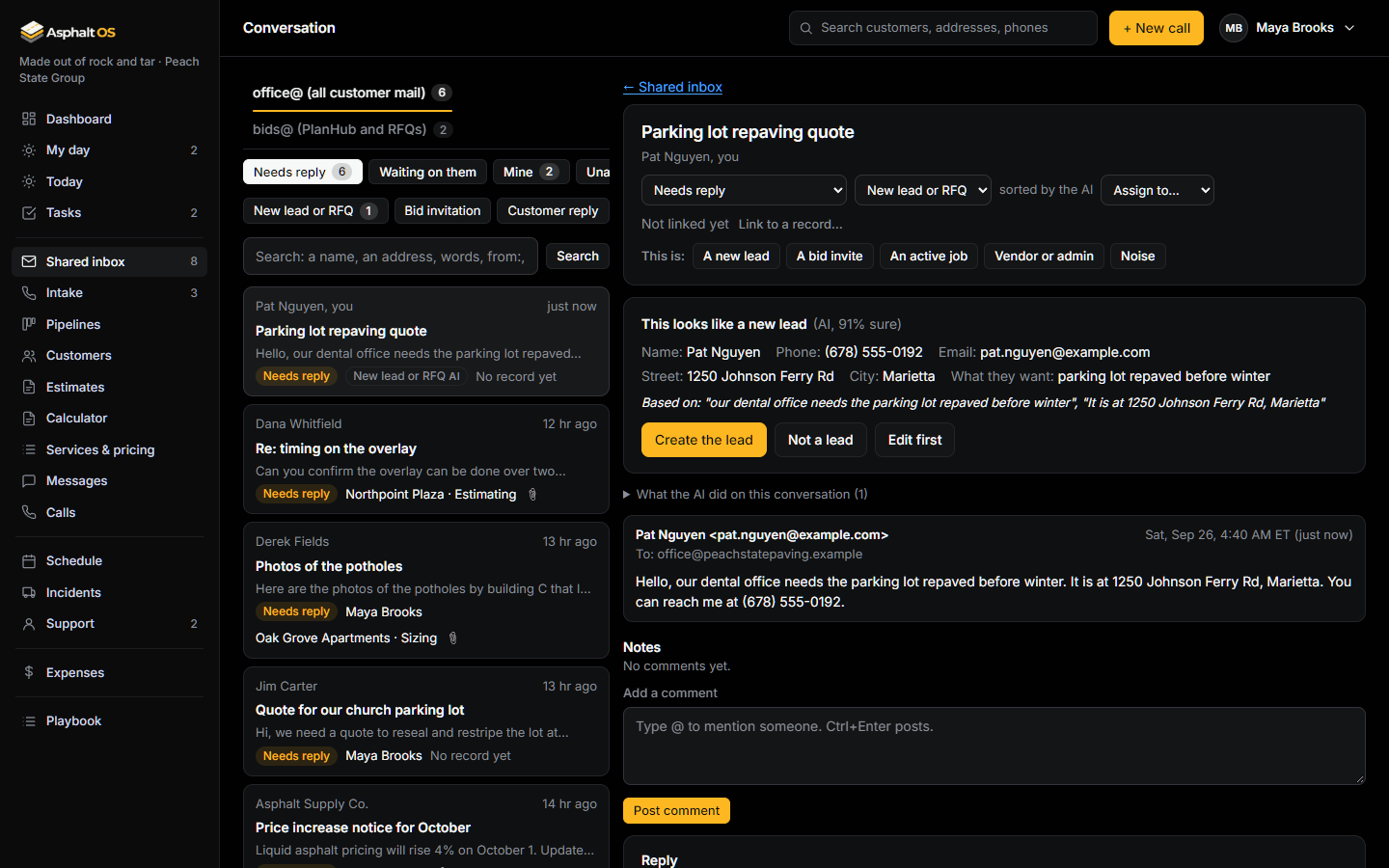This screenshot has width=1389, height=868.
Task: Mark conversation as Noise
Action: click(1138, 256)
